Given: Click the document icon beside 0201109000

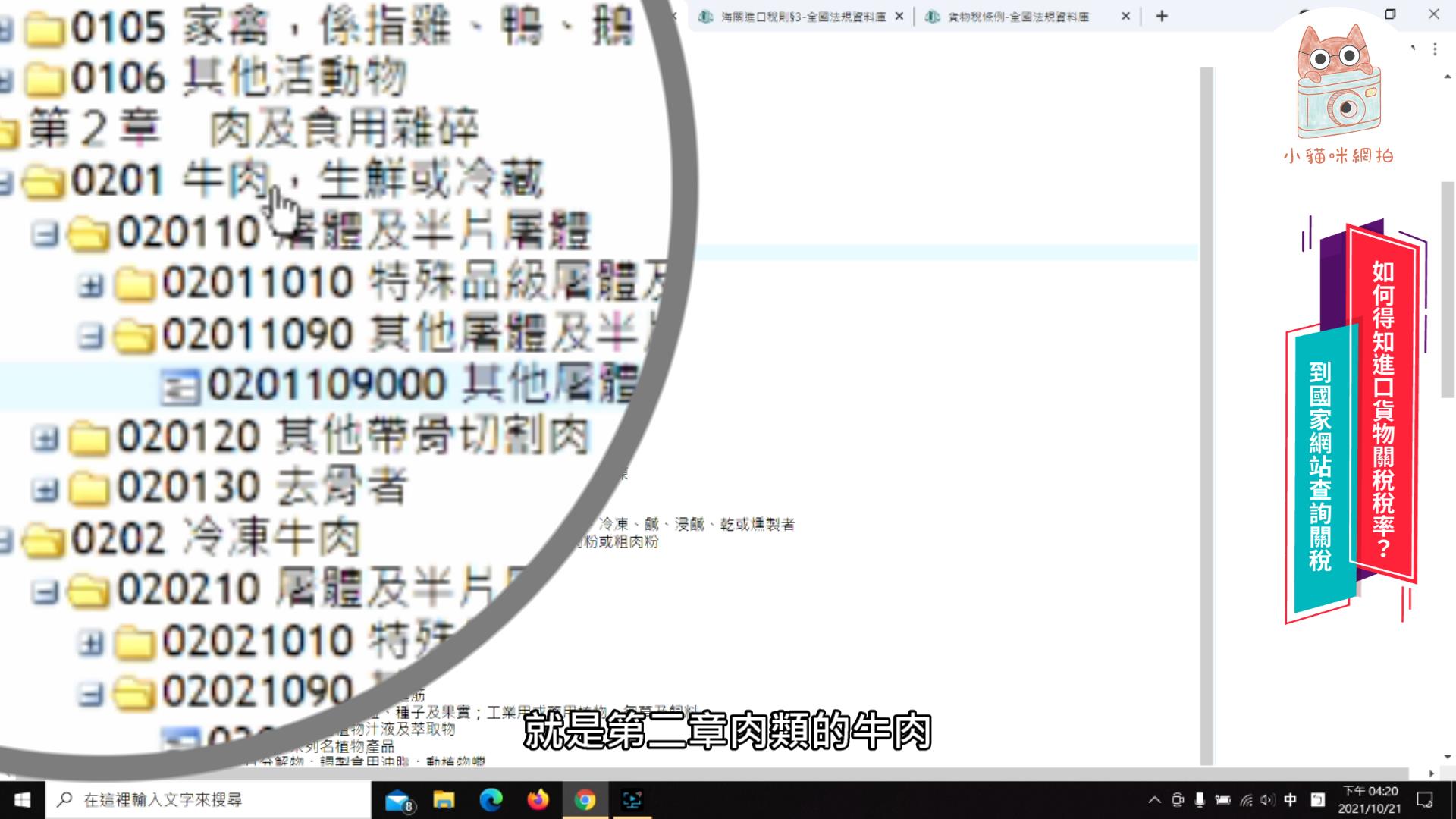Looking at the screenshot, I should click(x=180, y=384).
